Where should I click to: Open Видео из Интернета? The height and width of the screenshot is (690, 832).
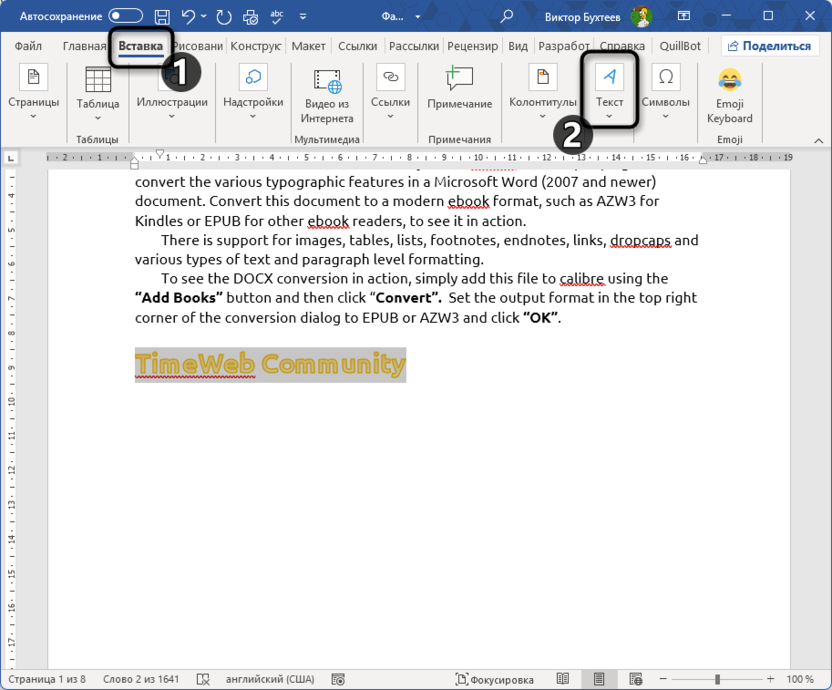[x=327, y=95]
